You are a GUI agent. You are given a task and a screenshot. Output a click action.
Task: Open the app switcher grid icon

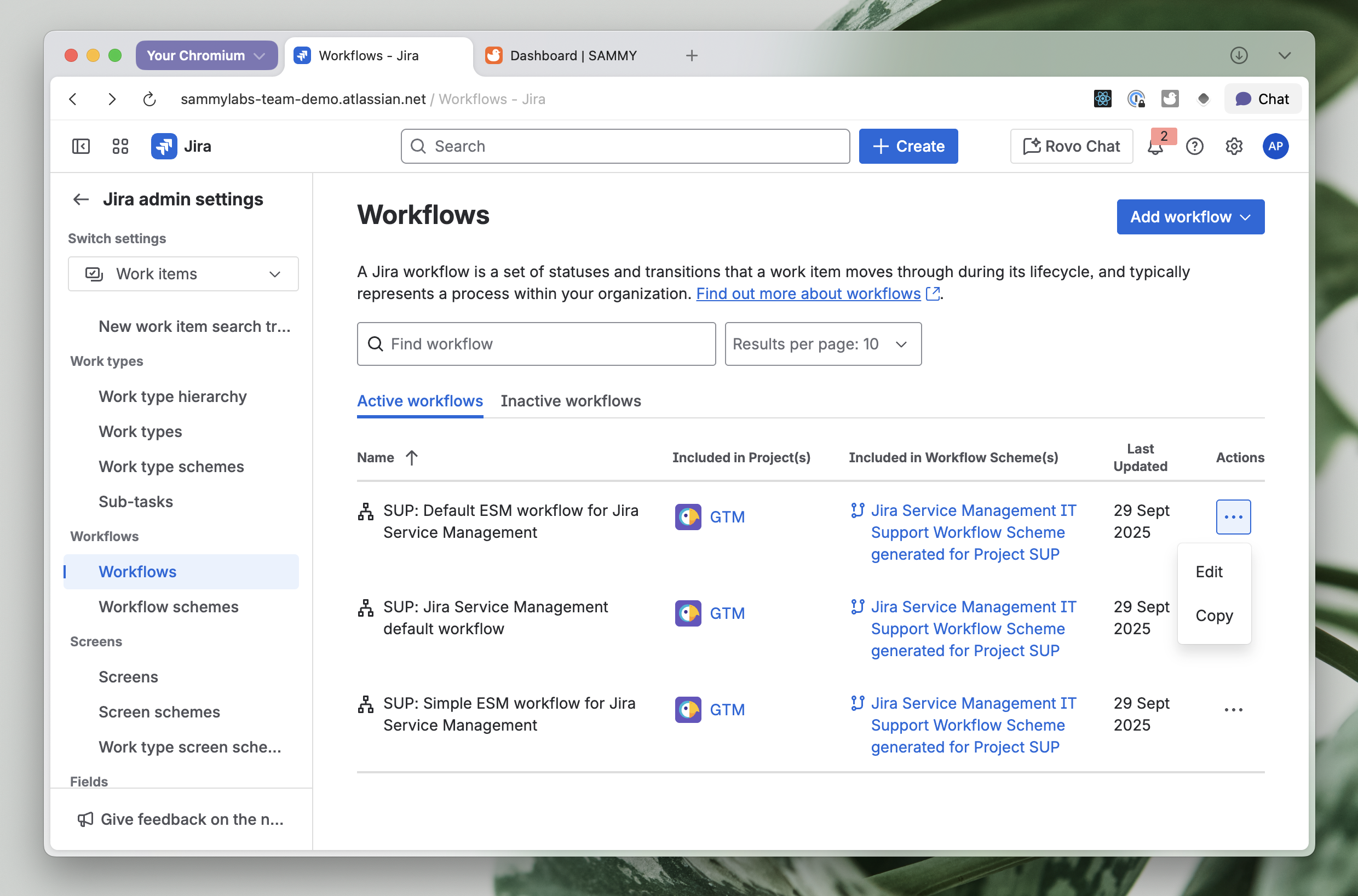120,146
